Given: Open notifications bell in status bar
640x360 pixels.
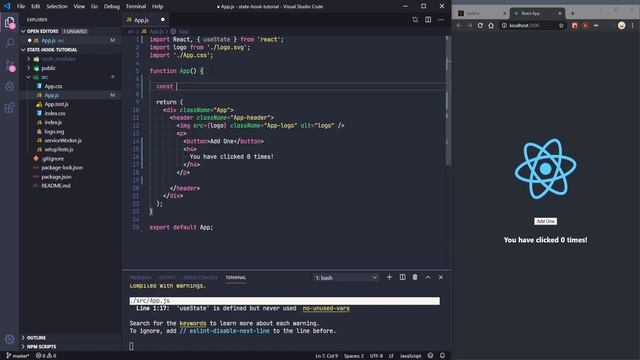Looking at the screenshot, I should (x=442, y=356).
